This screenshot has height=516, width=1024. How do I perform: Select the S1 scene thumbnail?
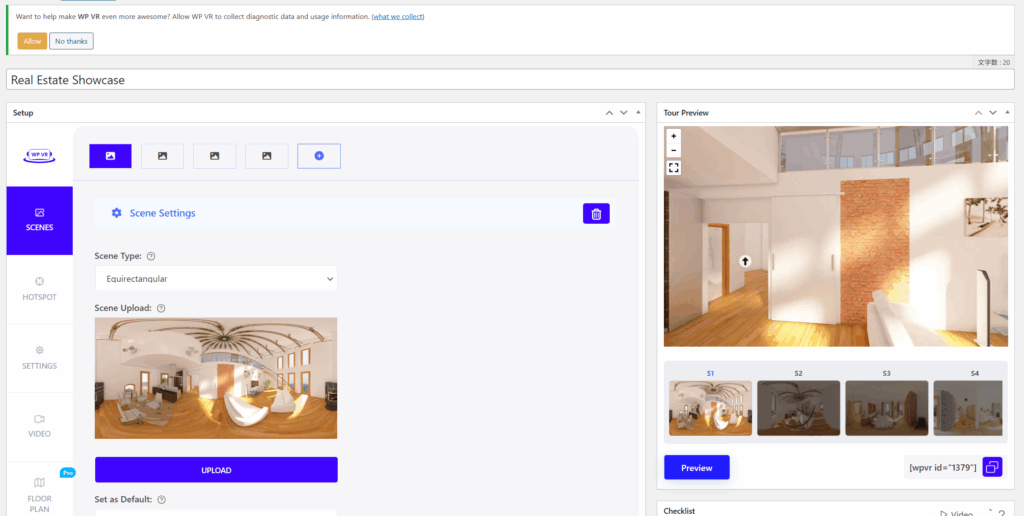point(711,408)
